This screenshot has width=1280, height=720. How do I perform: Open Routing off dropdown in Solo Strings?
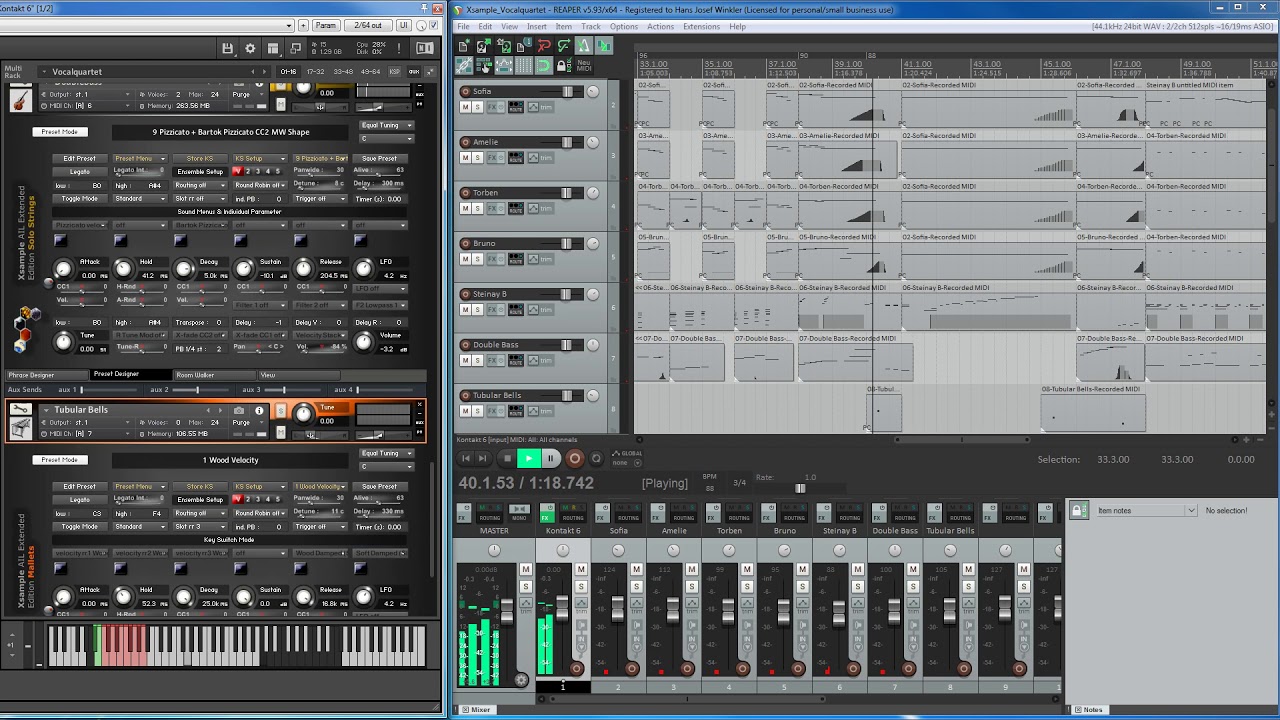point(200,185)
